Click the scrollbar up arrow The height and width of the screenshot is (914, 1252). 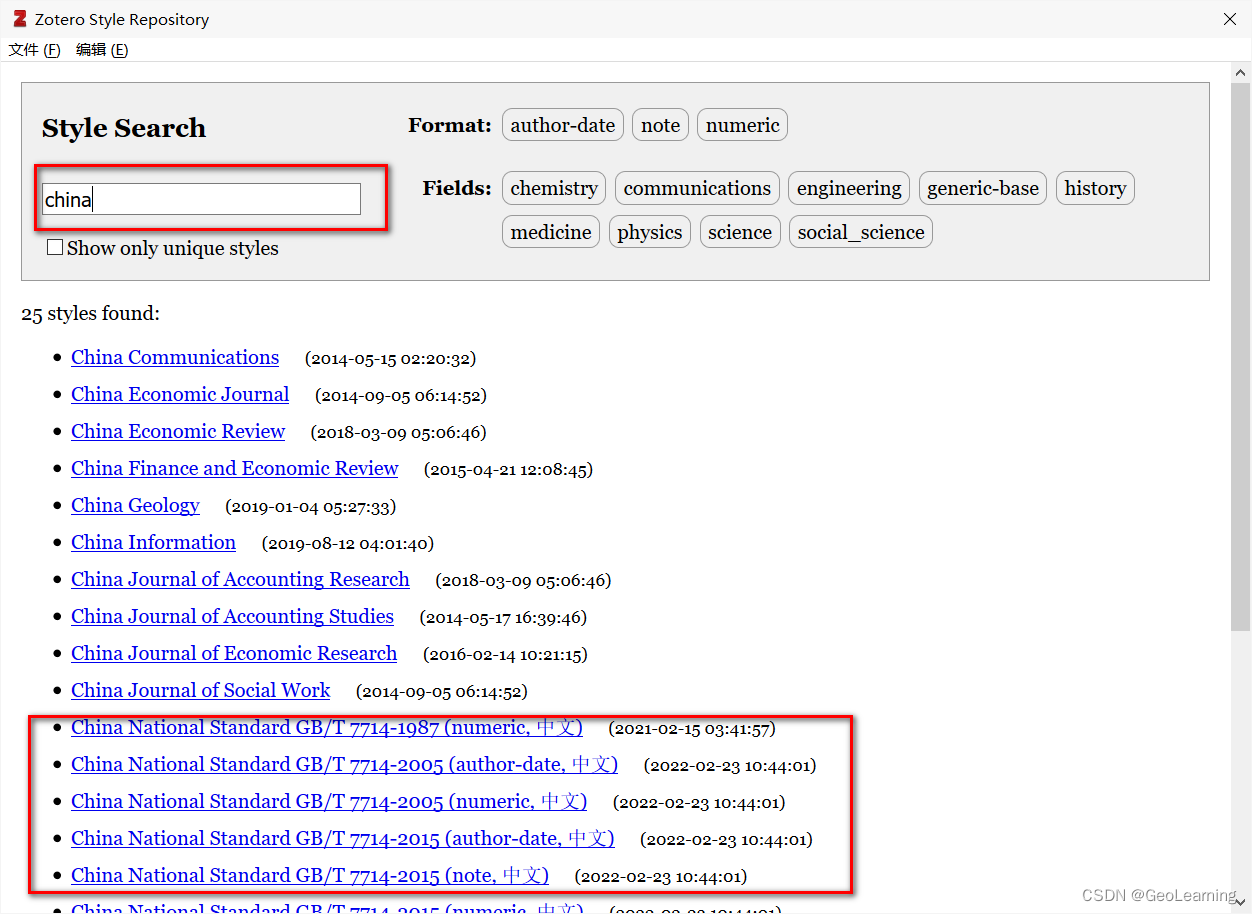click(x=1240, y=73)
